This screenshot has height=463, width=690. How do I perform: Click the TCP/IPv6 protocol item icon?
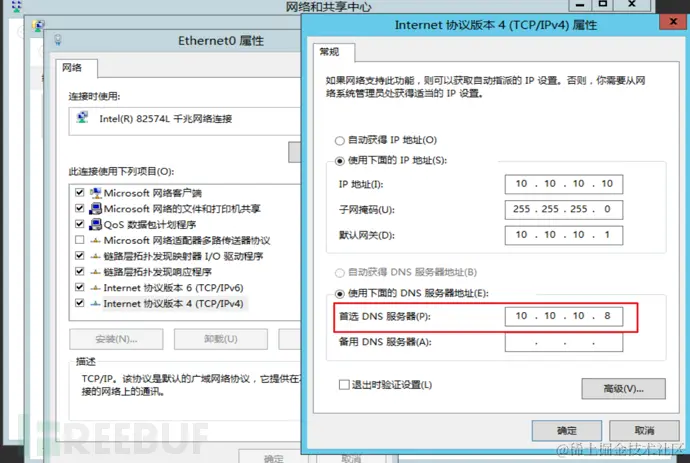click(95, 288)
